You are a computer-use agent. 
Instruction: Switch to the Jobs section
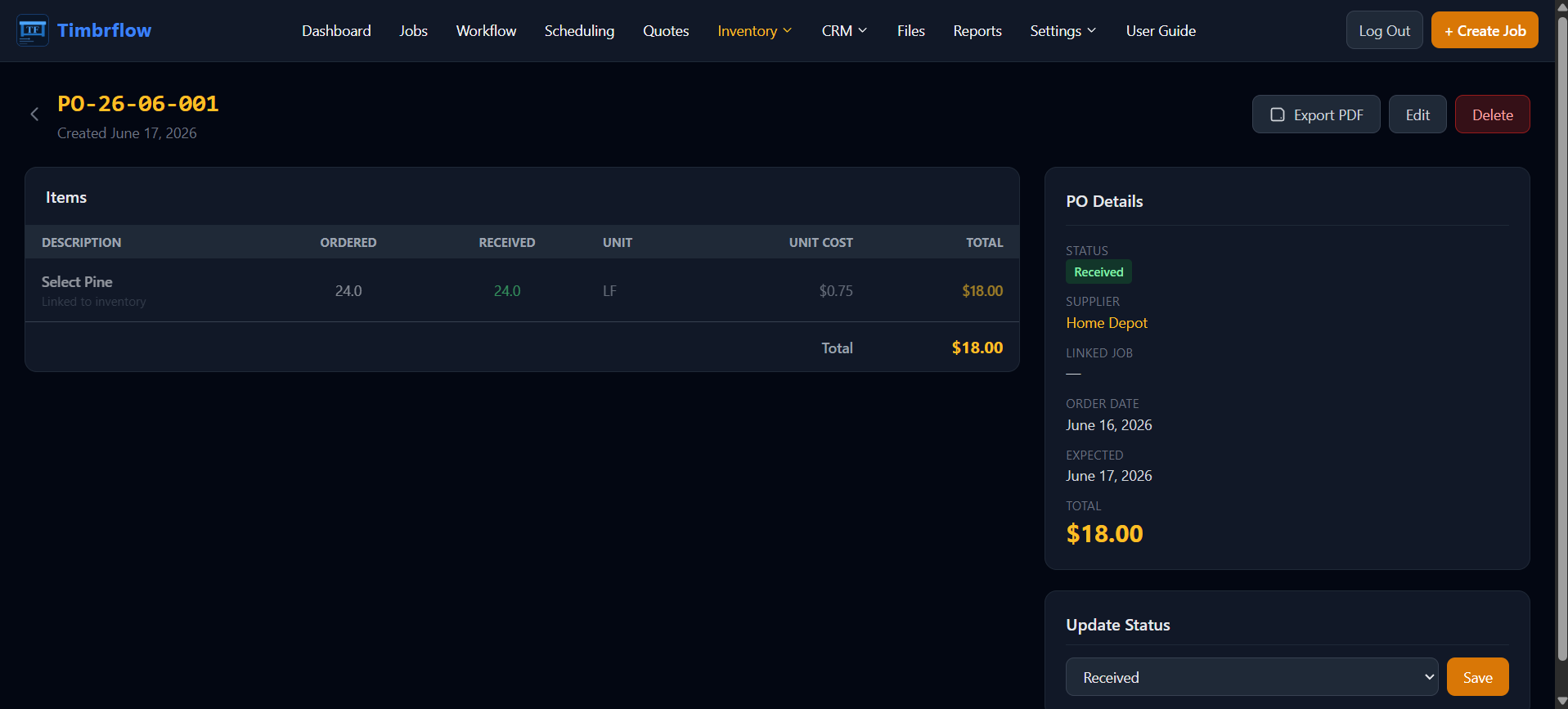413,31
